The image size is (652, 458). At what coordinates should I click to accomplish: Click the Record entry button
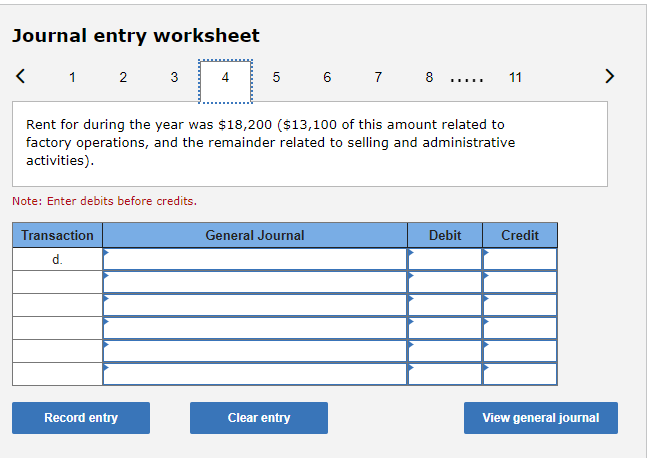coord(81,418)
